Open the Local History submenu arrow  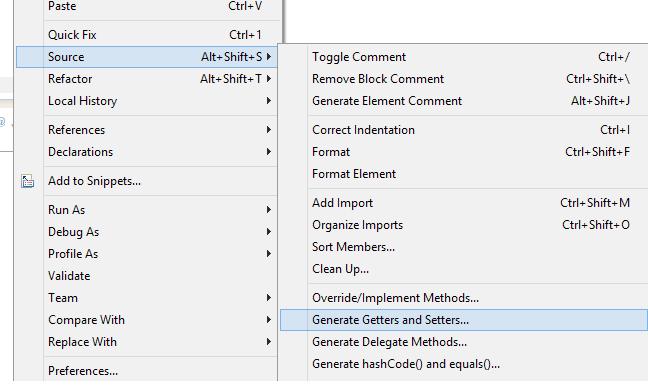click(x=269, y=100)
